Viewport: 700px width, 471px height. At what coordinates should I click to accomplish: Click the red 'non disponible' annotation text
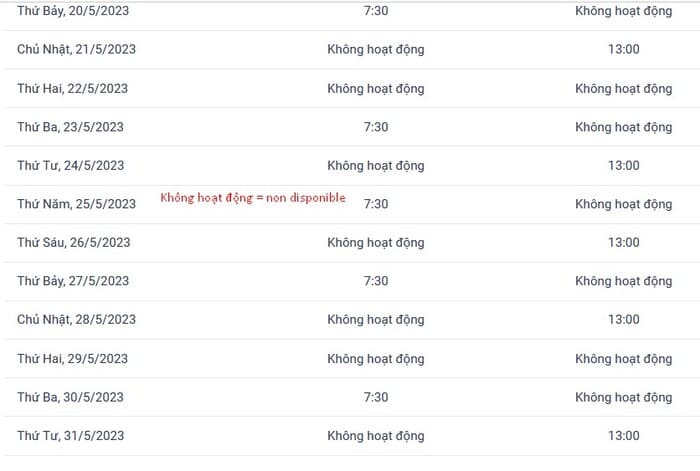[x=253, y=198]
